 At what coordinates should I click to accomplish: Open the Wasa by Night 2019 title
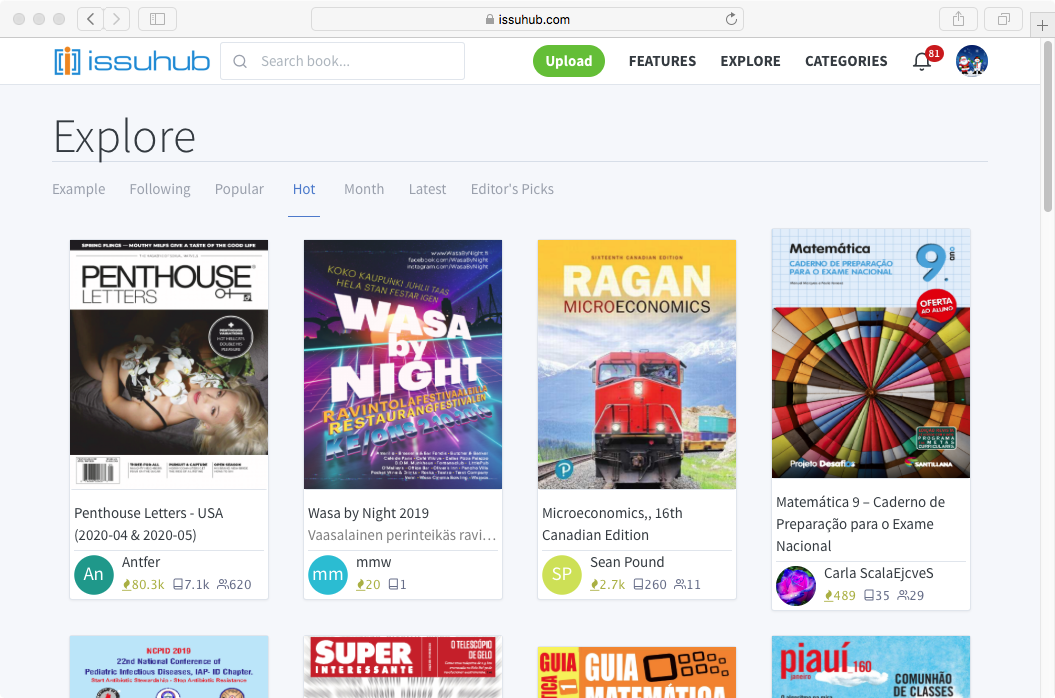[368, 513]
